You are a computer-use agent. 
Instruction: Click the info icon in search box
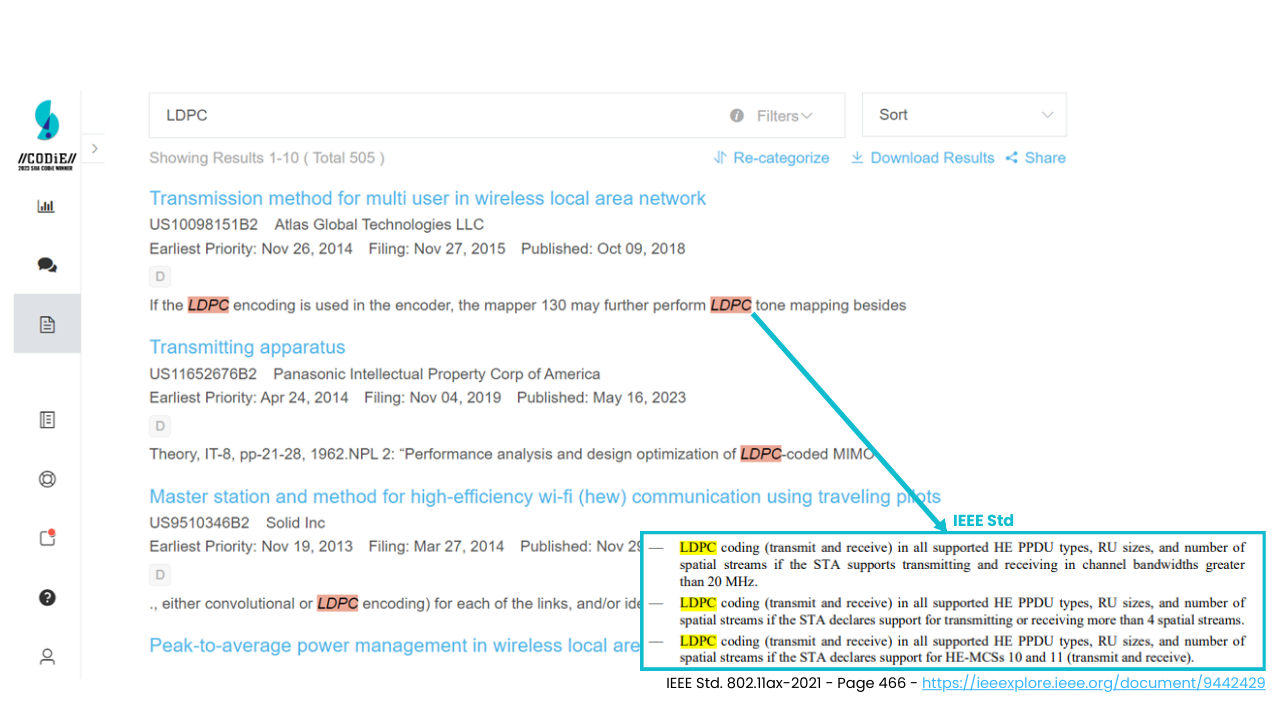(737, 116)
